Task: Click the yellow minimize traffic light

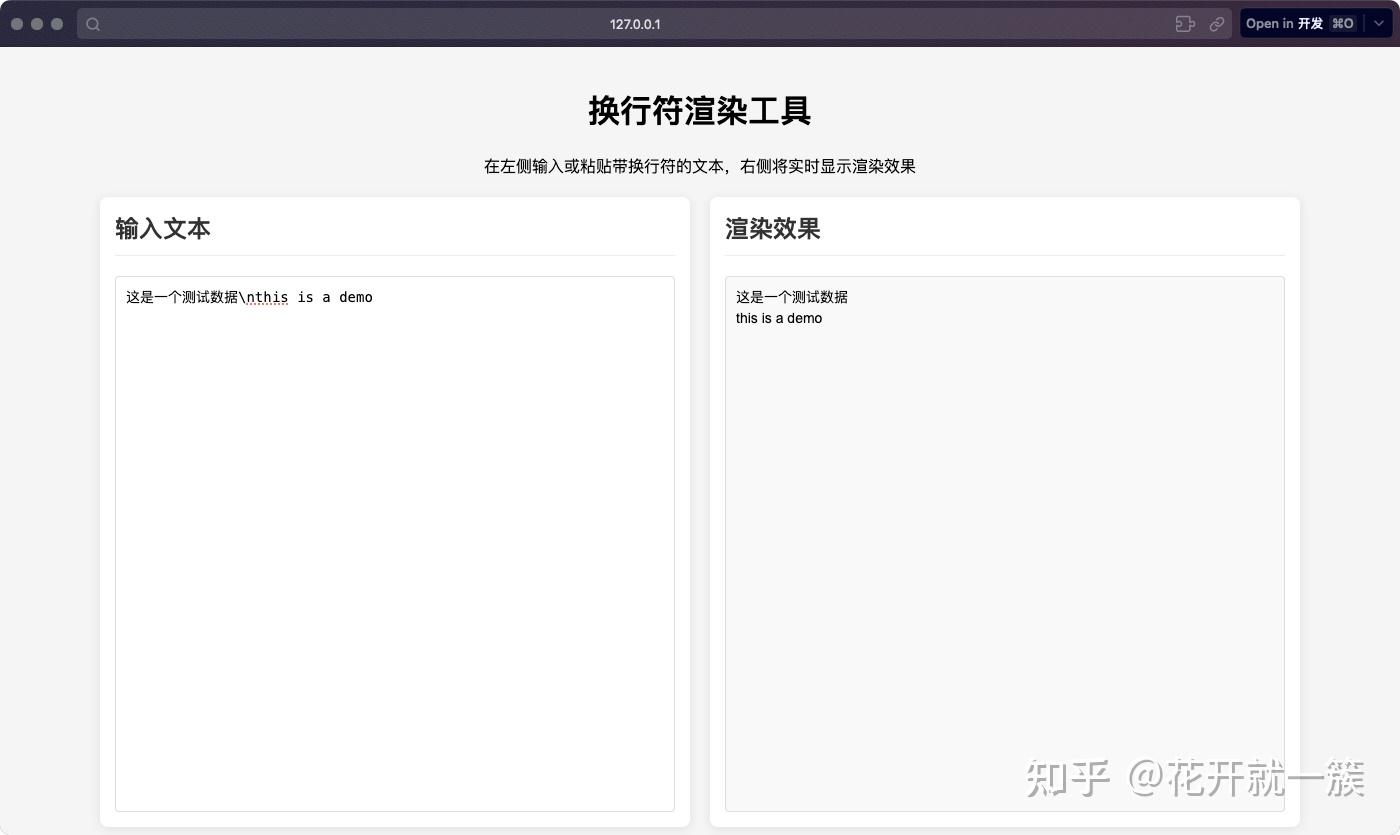Action: [x=39, y=23]
